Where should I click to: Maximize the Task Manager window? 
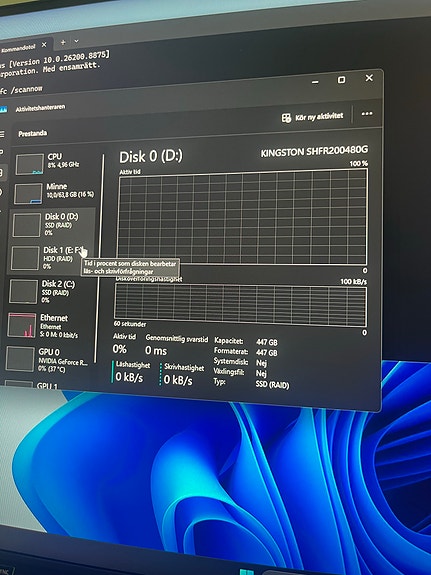click(x=341, y=80)
